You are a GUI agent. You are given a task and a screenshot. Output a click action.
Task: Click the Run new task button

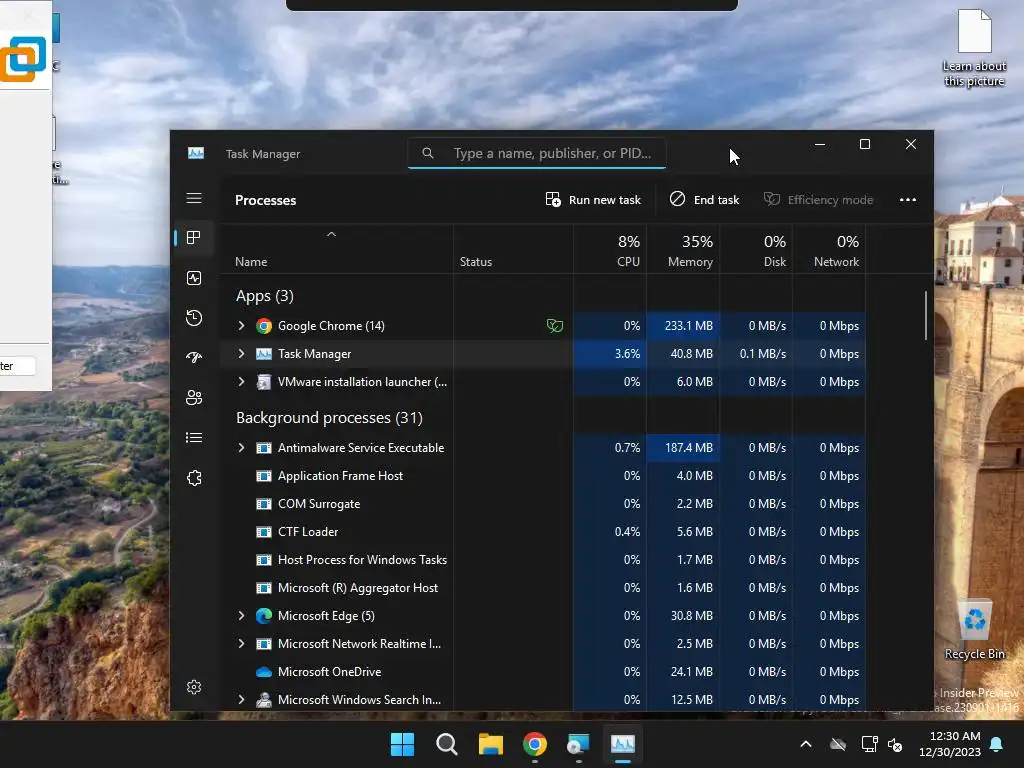coord(593,200)
